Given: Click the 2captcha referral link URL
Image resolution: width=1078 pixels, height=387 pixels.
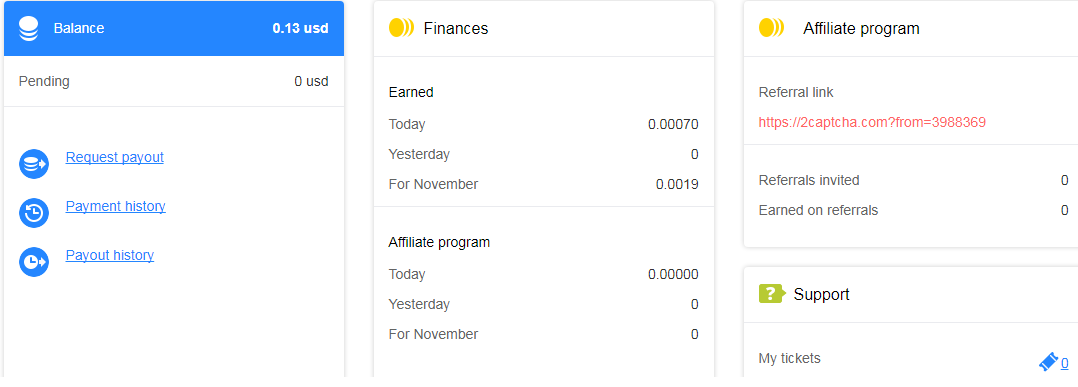Looking at the screenshot, I should point(872,122).
